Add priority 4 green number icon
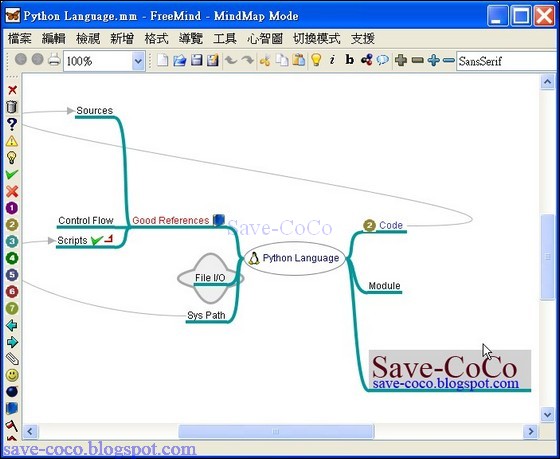 (x=12, y=258)
